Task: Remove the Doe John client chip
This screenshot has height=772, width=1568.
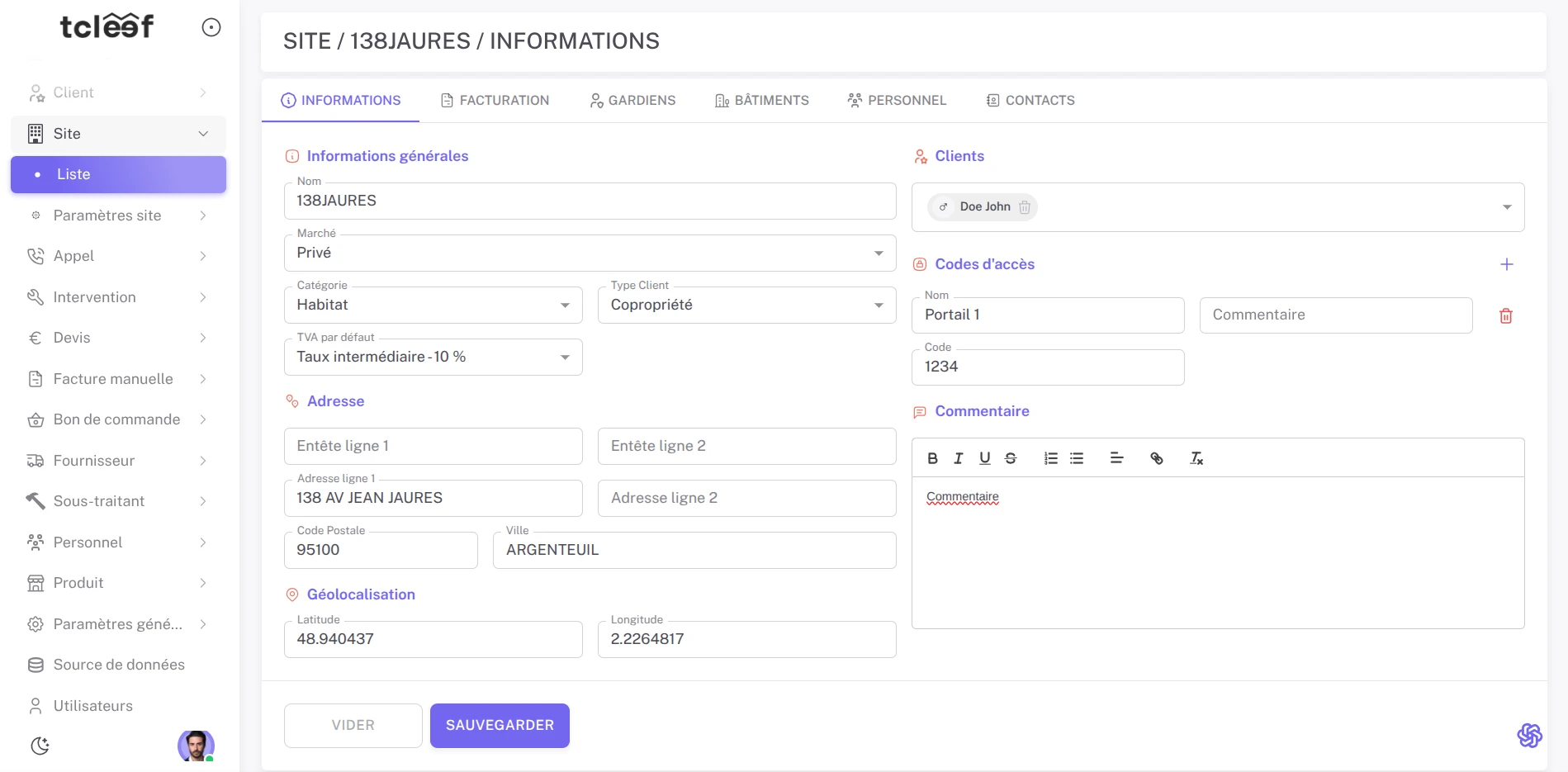Action: point(1025,207)
